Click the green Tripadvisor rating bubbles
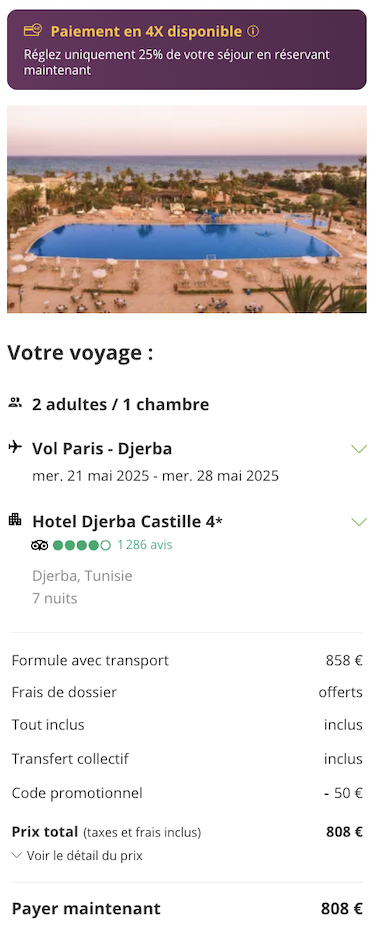The image size is (380, 940). point(82,545)
